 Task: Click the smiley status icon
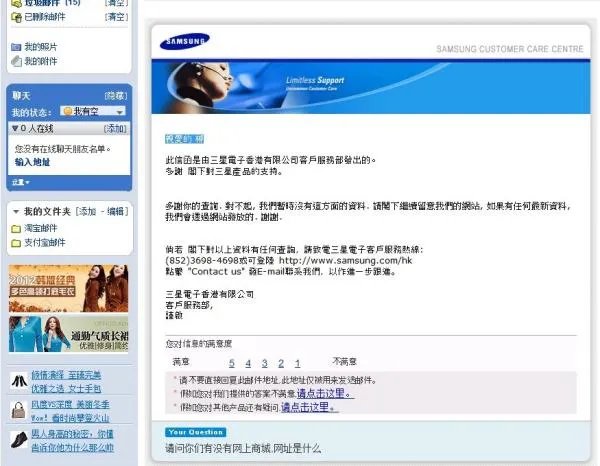coord(68,111)
